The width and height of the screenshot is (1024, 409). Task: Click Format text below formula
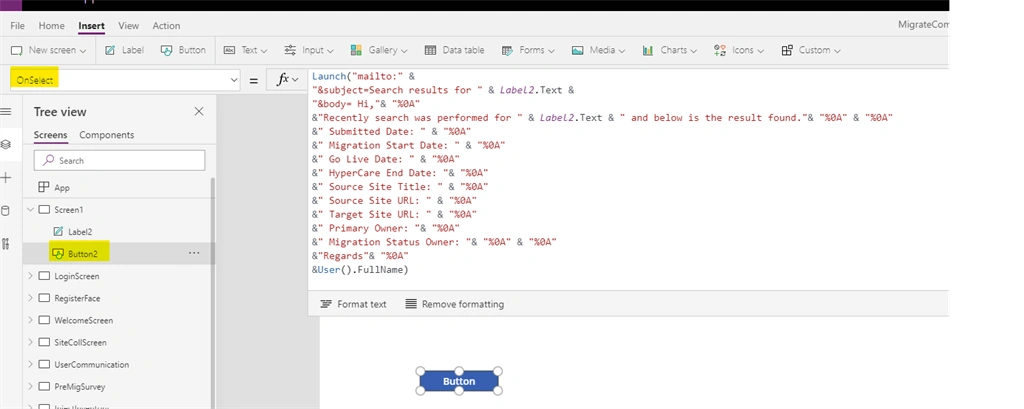pyautogui.click(x=353, y=304)
